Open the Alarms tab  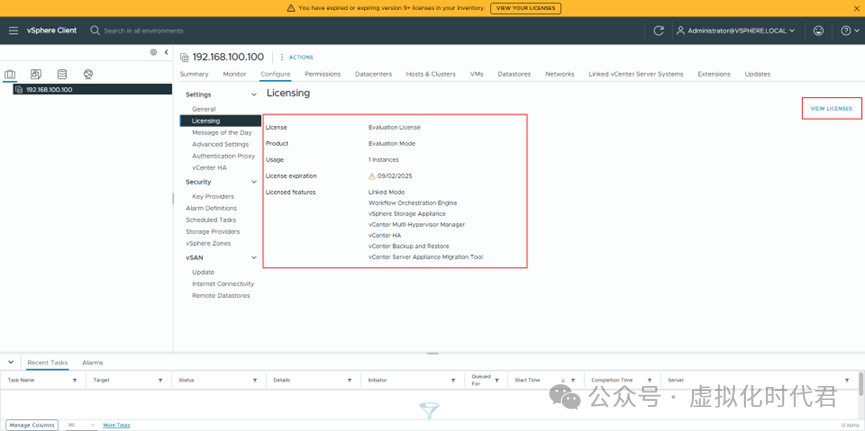[x=92, y=362]
